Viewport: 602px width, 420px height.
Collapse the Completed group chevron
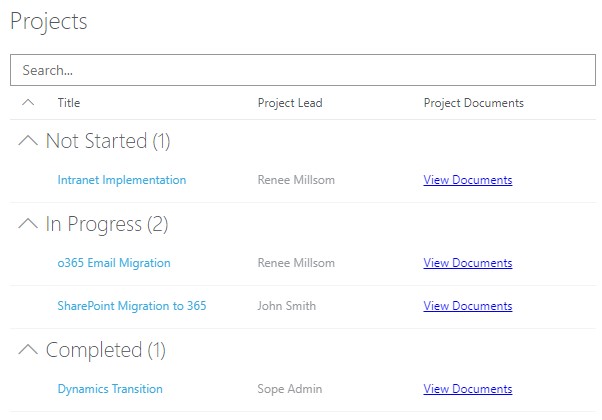click(x=28, y=350)
